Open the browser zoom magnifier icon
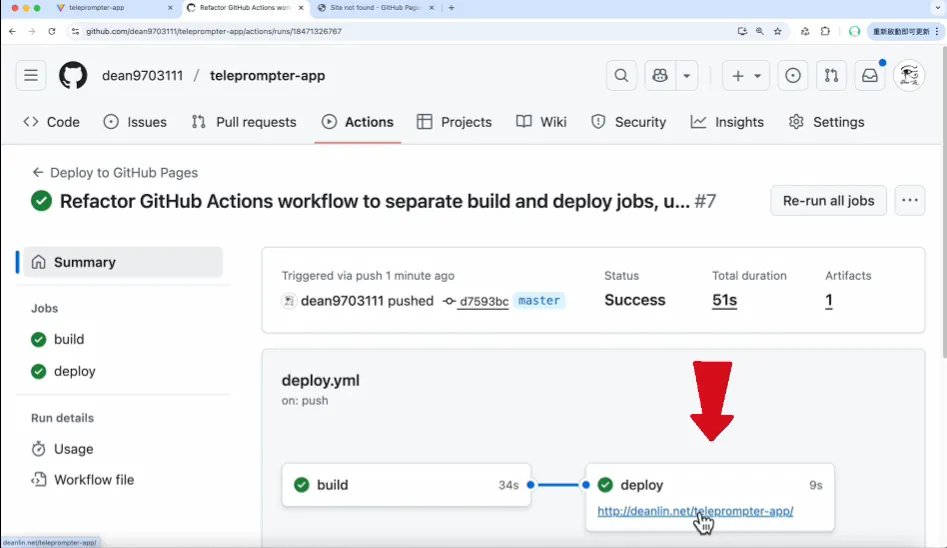Image resolution: width=947 pixels, height=548 pixels. [x=760, y=31]
